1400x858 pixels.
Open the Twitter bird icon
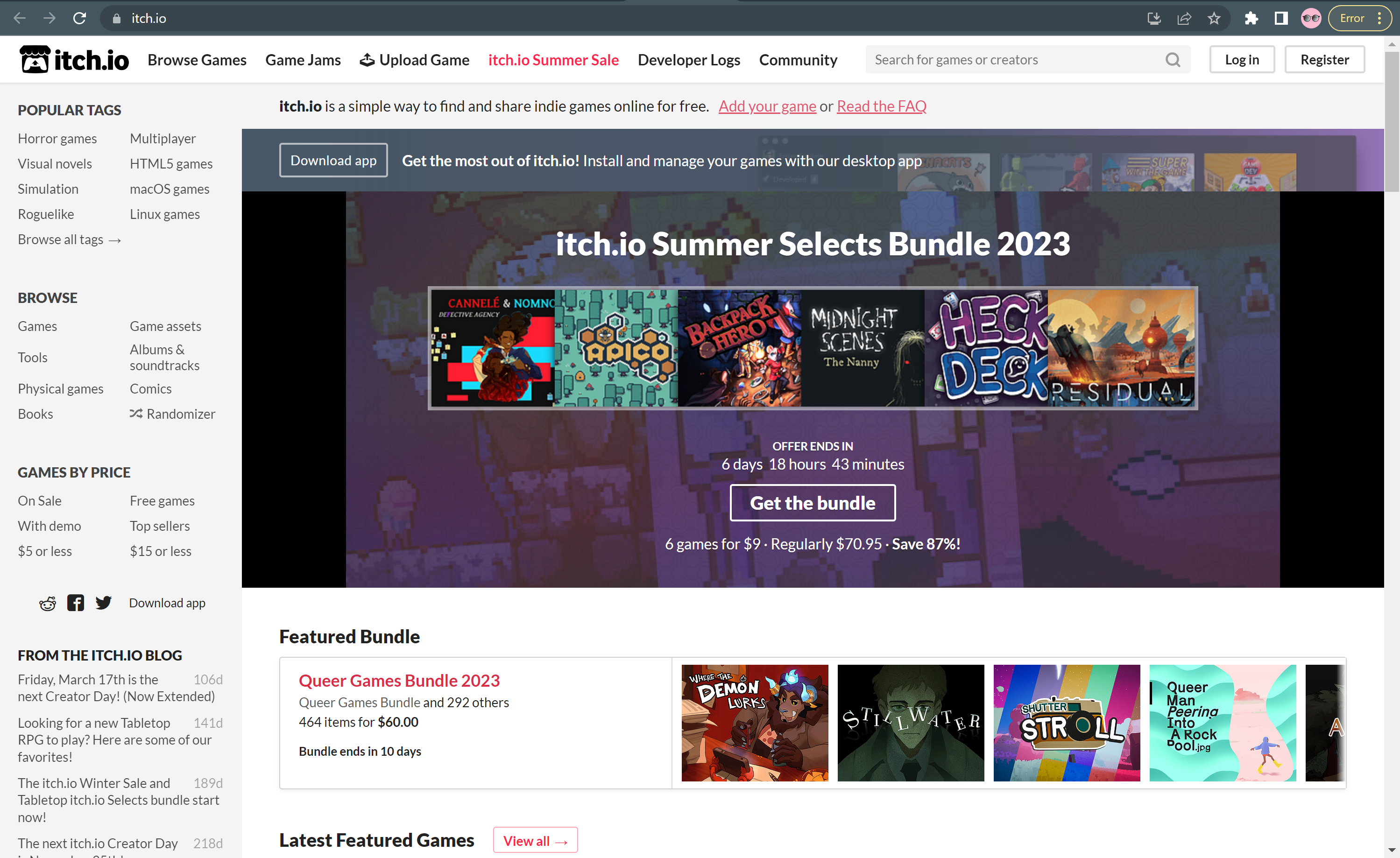click(x=103, y=603)
